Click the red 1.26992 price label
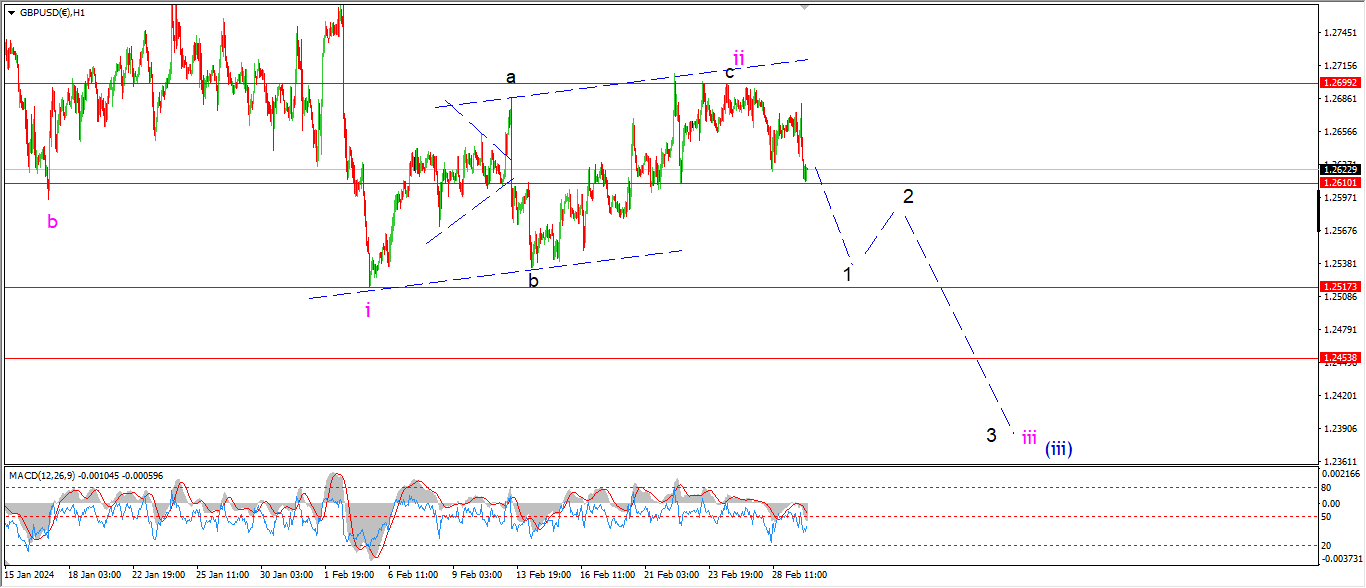 click(x=1338, y=83)
